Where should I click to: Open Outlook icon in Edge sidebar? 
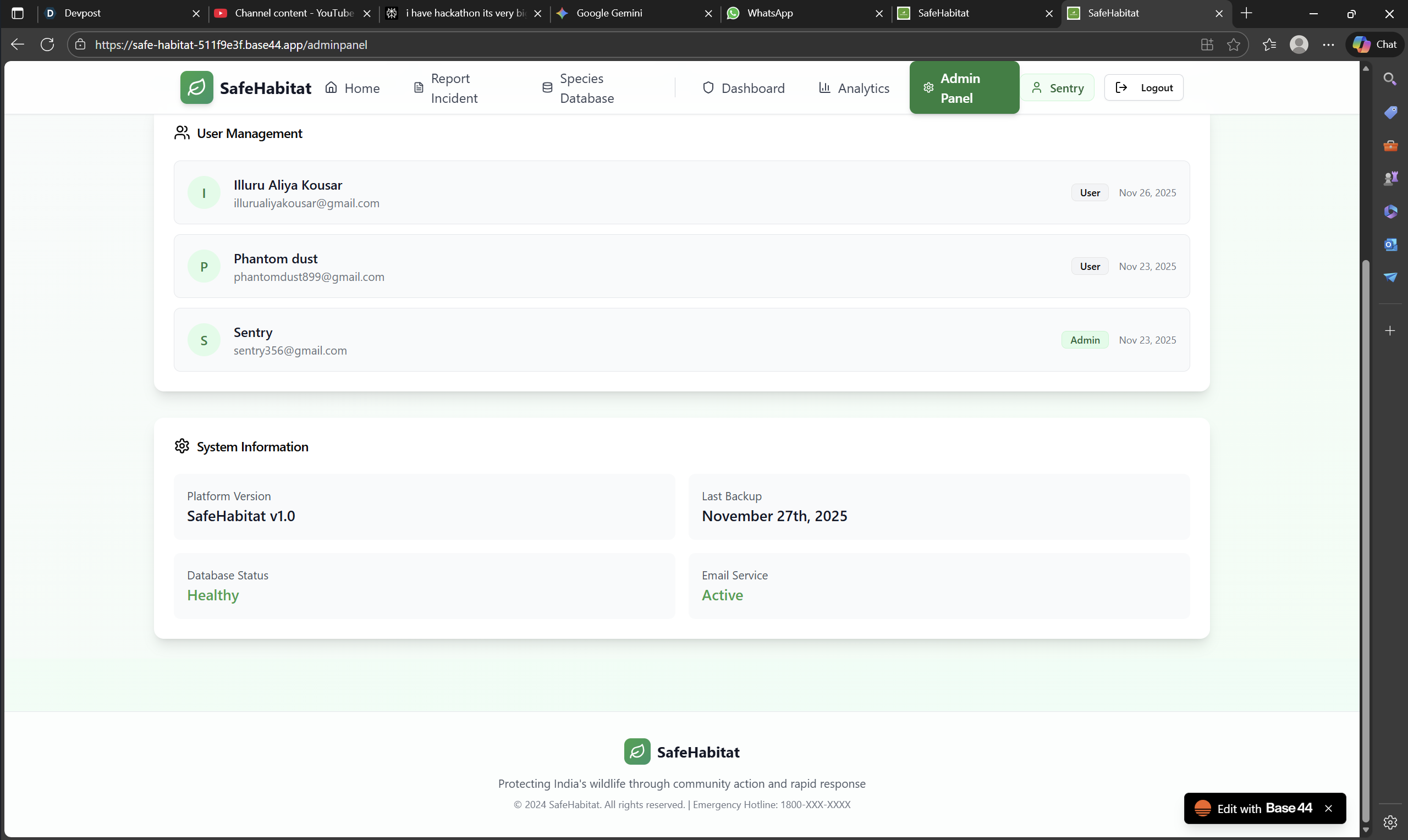[x=1390, y=245]
